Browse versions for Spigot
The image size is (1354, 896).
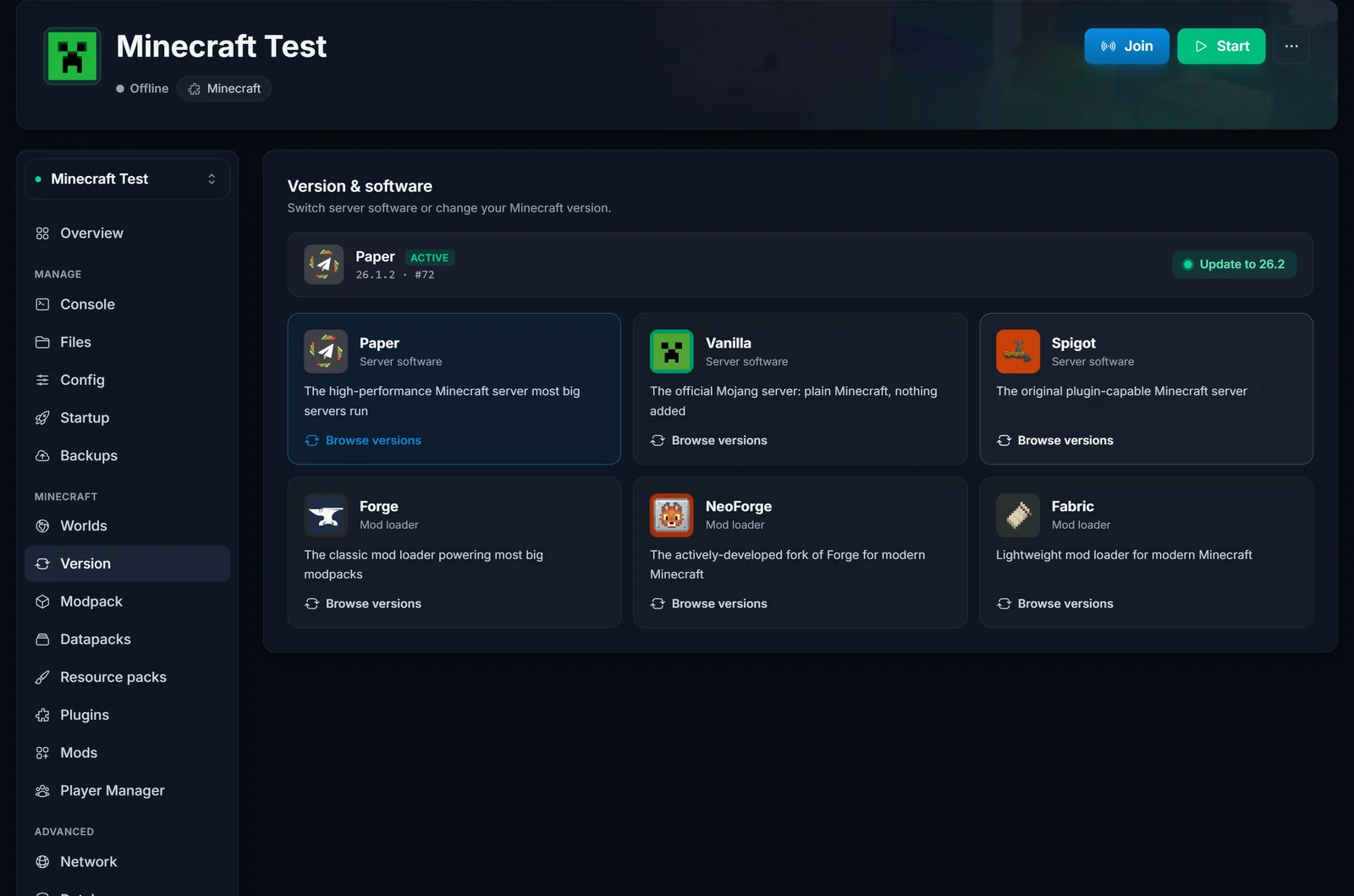click(x=1055, y=441)
